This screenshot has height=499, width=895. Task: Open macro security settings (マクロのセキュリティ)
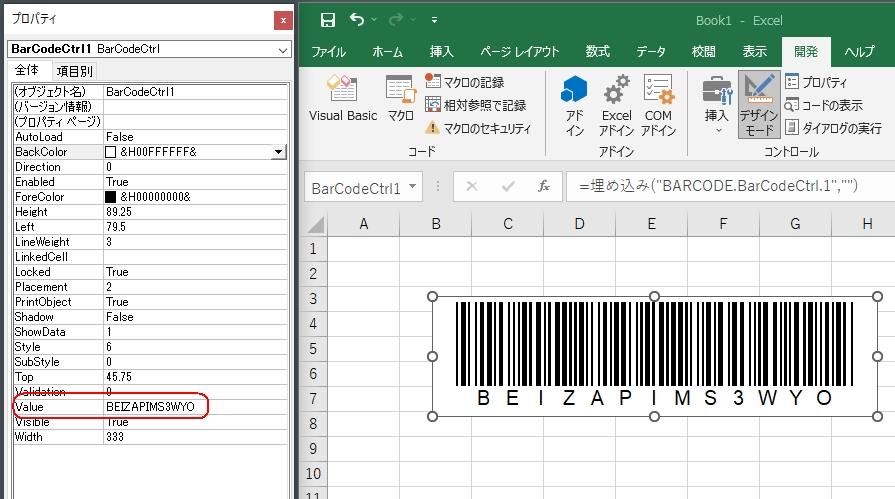click(x=478, y=128)
